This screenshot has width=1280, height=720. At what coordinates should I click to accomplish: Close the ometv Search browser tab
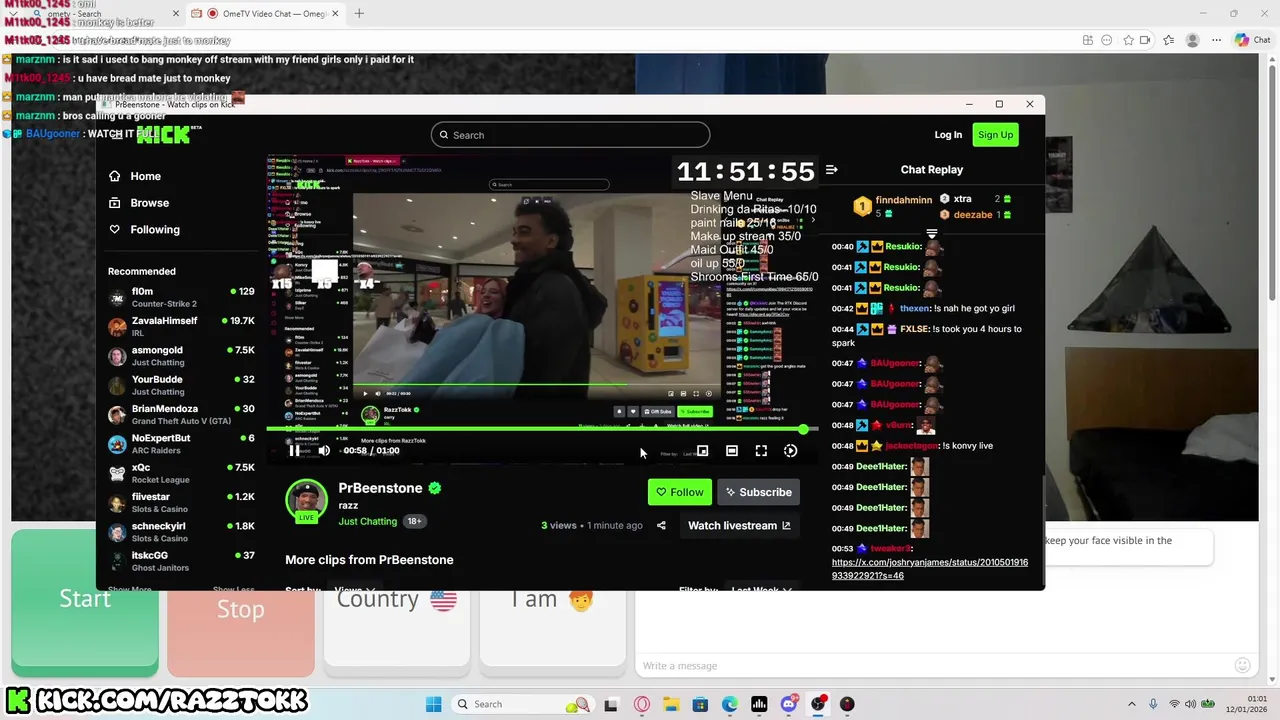pyautogui.click(x=176, y=13)
